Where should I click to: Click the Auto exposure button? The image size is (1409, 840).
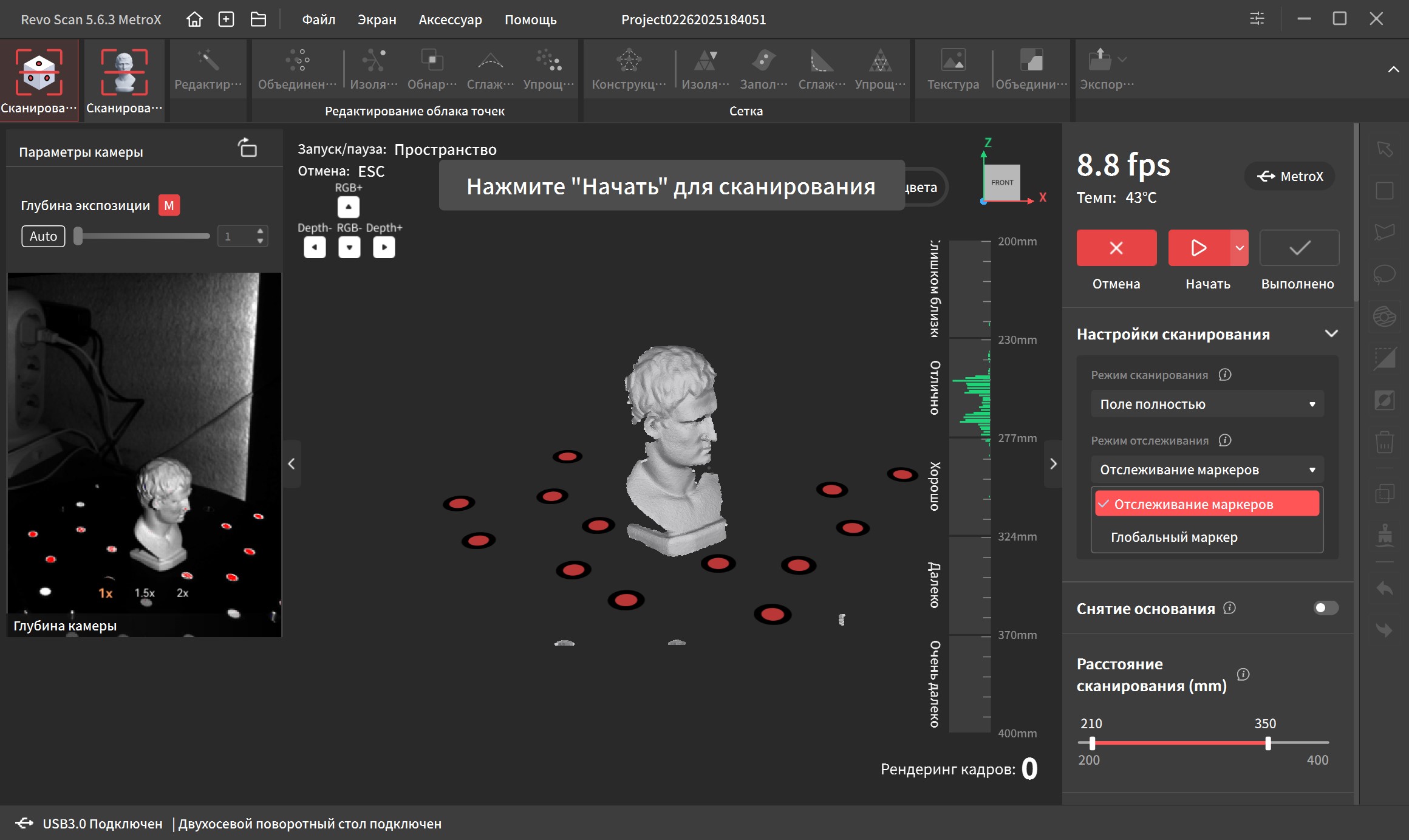pos(44,236)
